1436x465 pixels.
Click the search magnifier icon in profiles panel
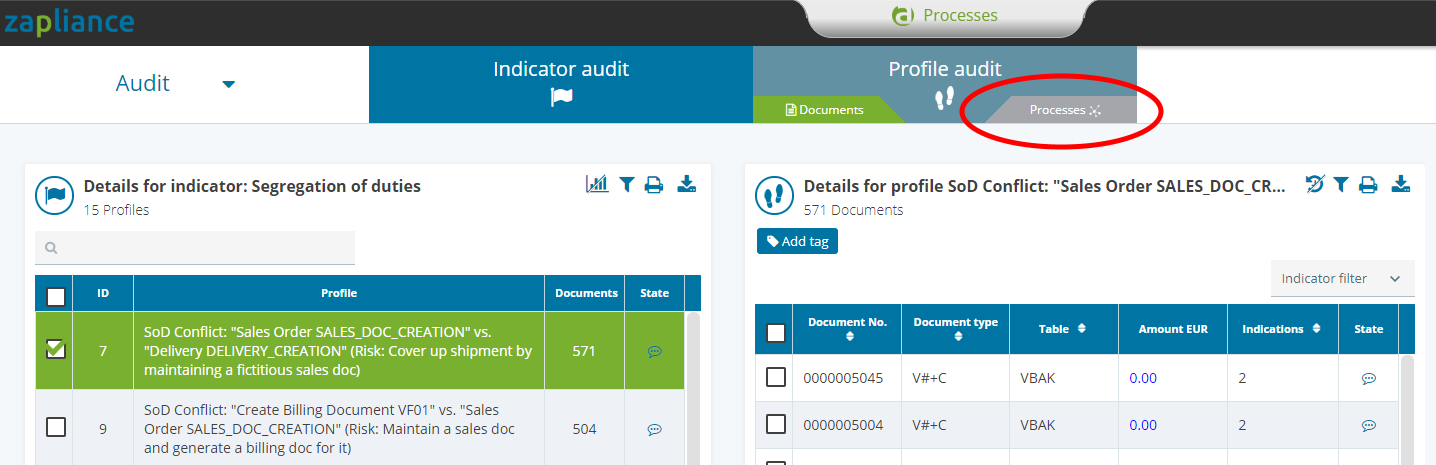pos(51,248)
